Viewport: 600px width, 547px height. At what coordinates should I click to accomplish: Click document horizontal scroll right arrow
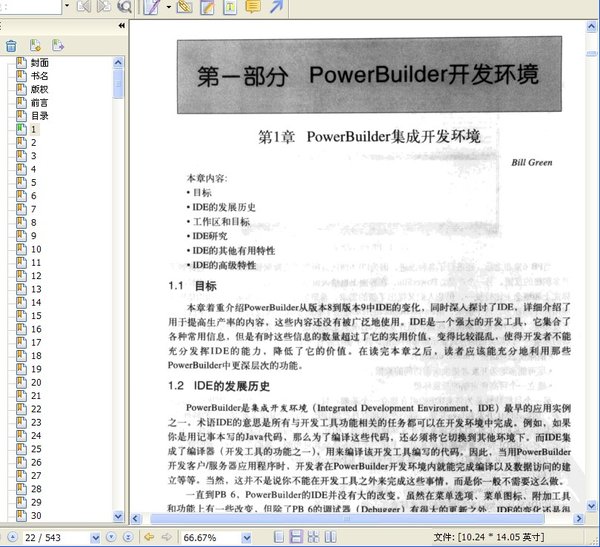(x=579, y=519)
